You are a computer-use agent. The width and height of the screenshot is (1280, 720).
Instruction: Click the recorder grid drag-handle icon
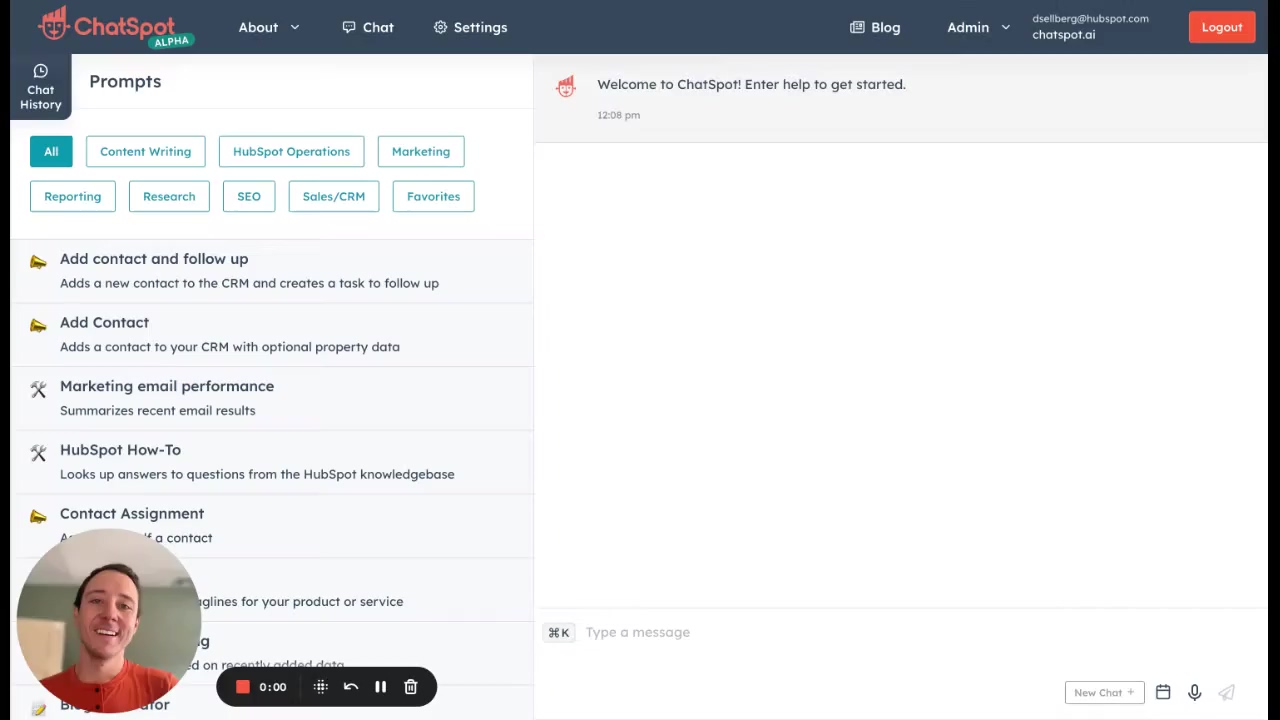(321, 687)
